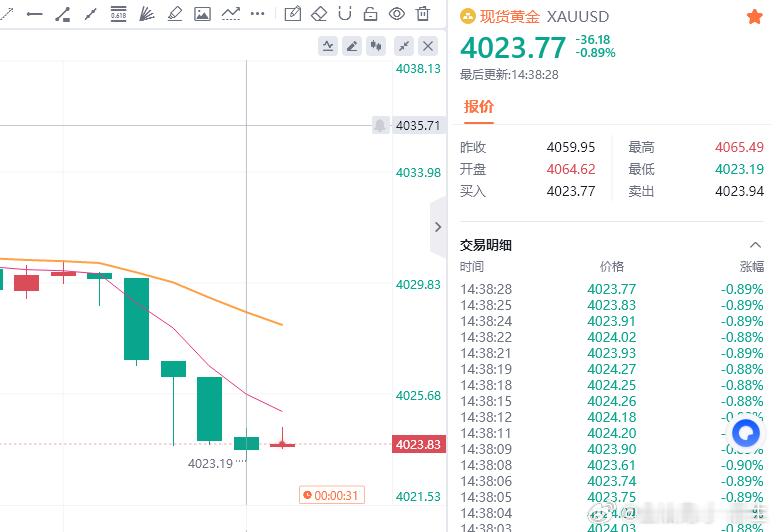
Task: Select the trade row at 14:38:06
Action: coord(612,481)
